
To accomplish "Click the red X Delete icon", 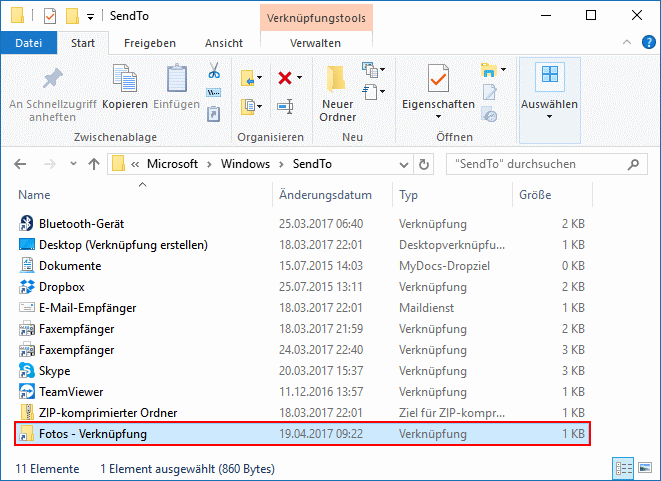I will (x=285, y=78).
